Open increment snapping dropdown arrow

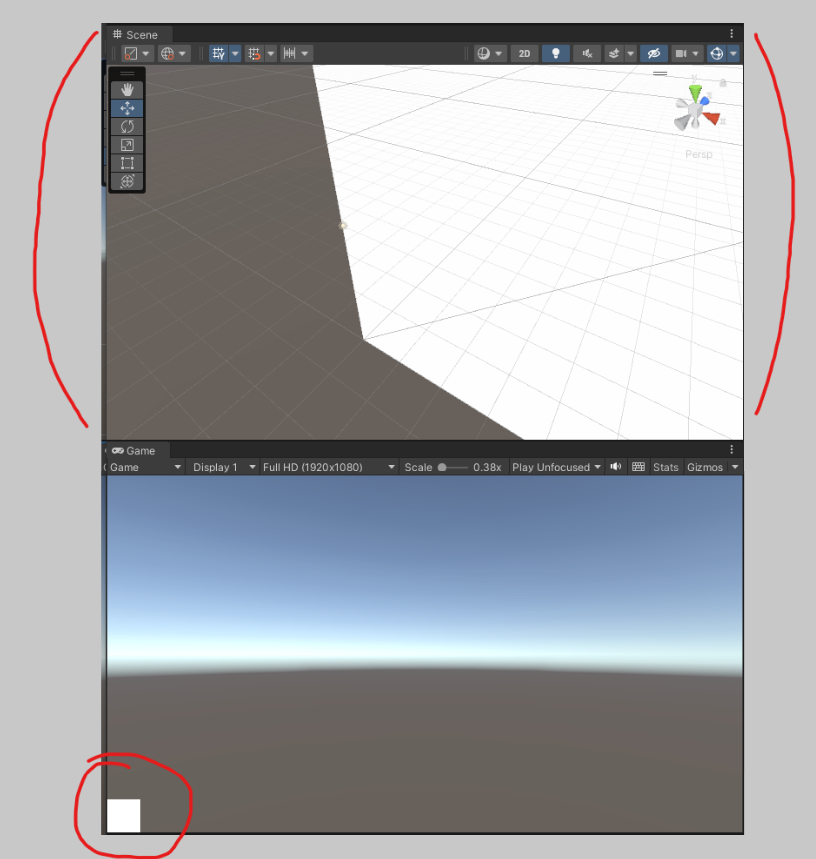pyautogui.click(x=305, y=54)
